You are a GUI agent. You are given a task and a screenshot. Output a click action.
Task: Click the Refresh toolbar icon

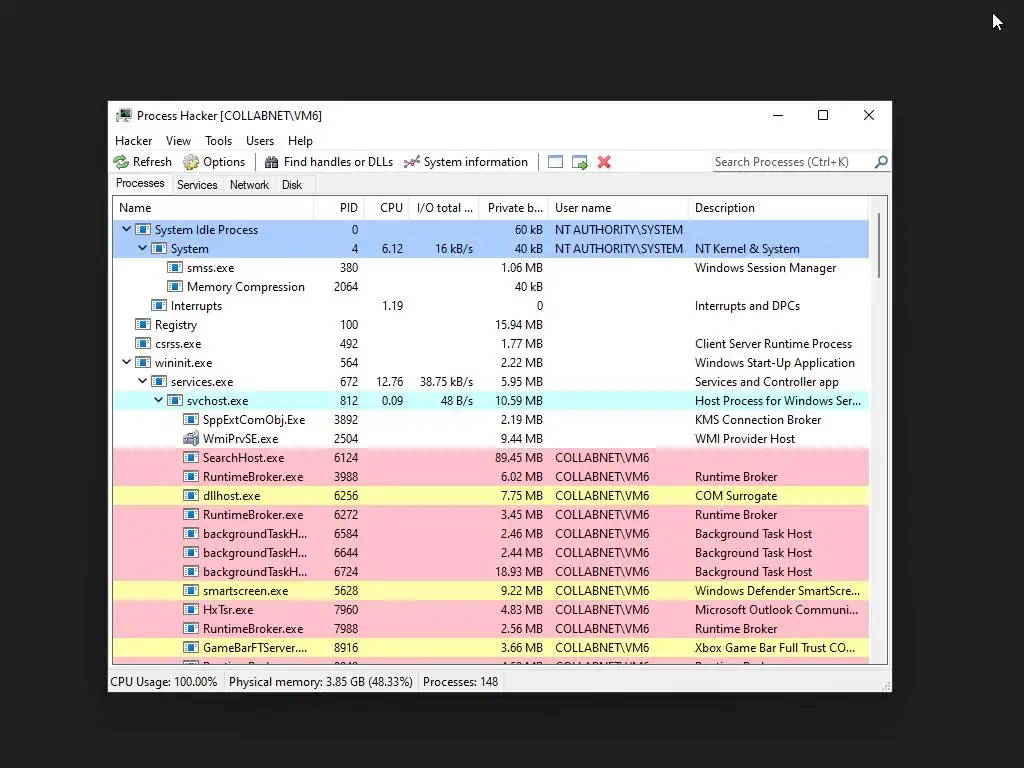[x=121, y=162]
